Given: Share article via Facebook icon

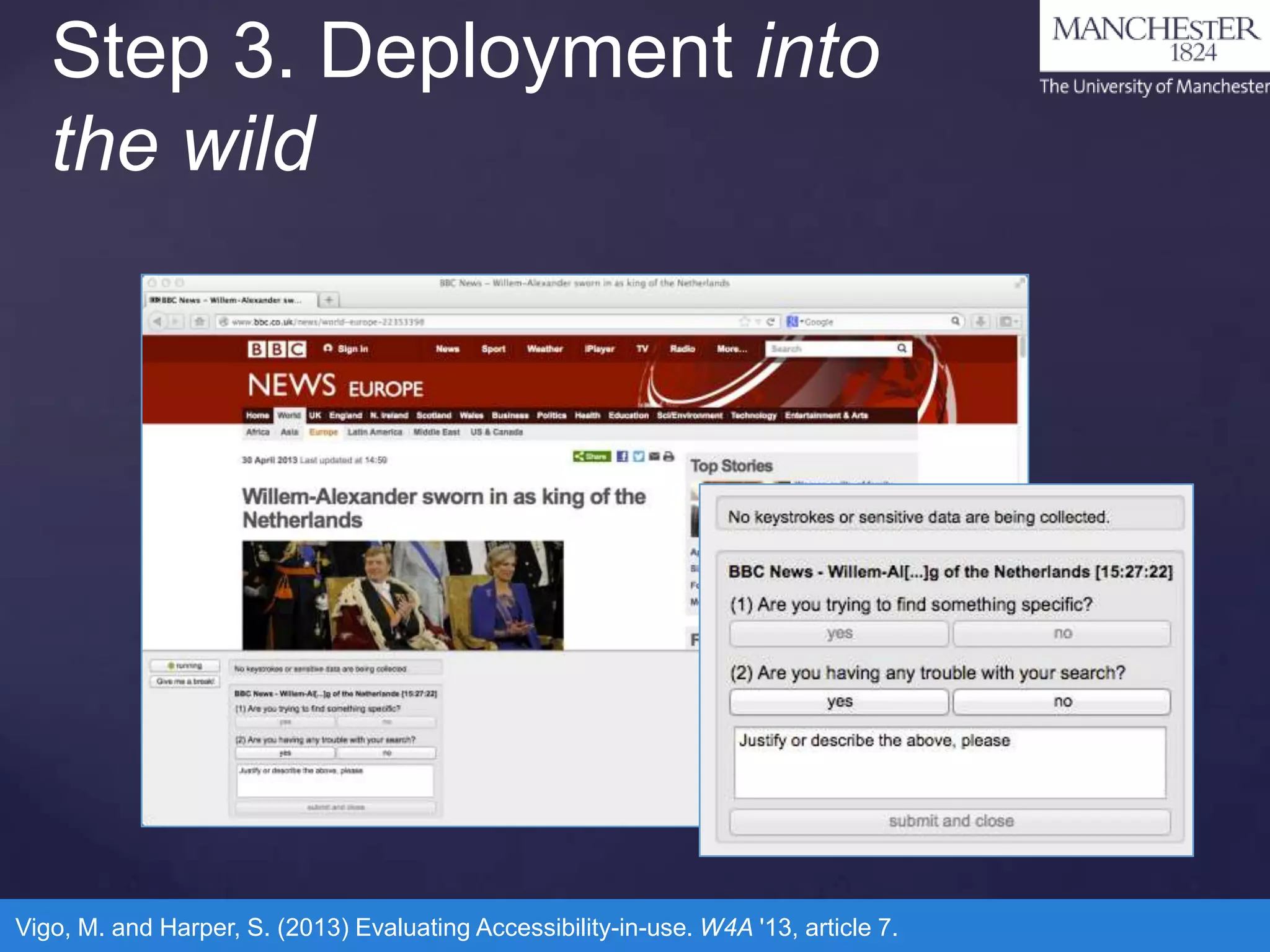Looking at the screenshot, I should pyautogui.click(x=622, y=457).
